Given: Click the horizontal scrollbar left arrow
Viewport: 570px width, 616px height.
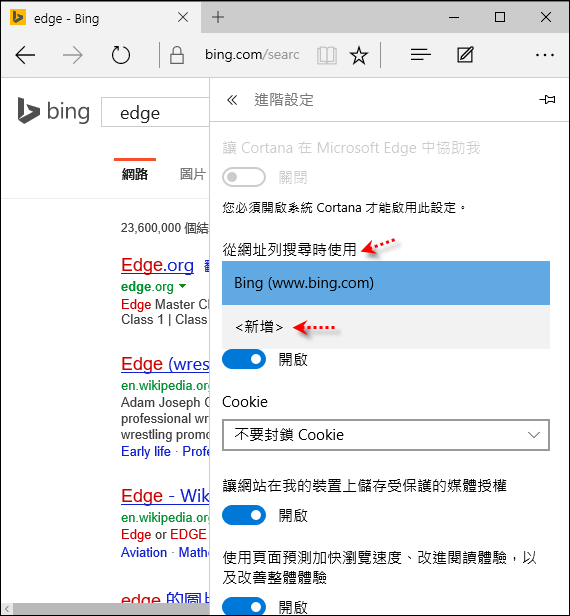Looking at the screenshot, I should click(7, 609).
